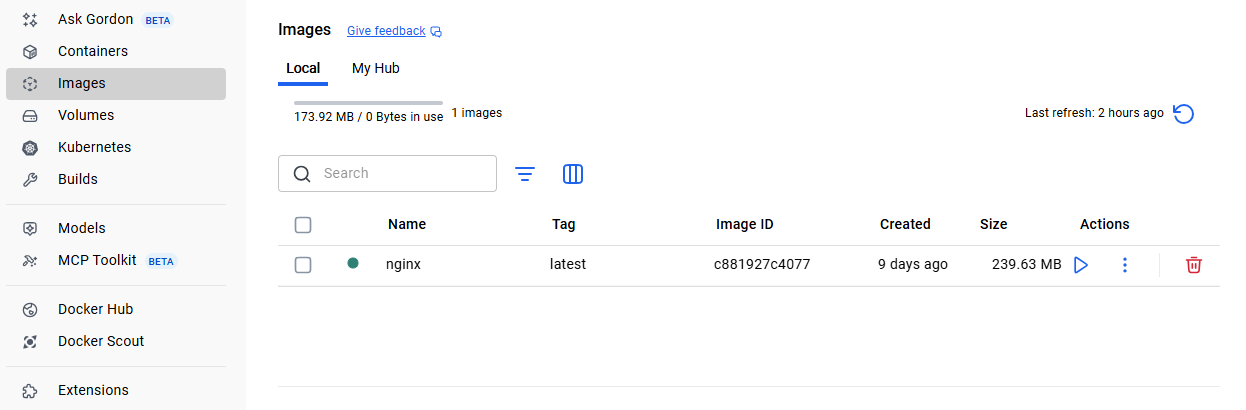Focus the Search input field
Viewport: 1246px width, 410px height.
coord(387,173)
